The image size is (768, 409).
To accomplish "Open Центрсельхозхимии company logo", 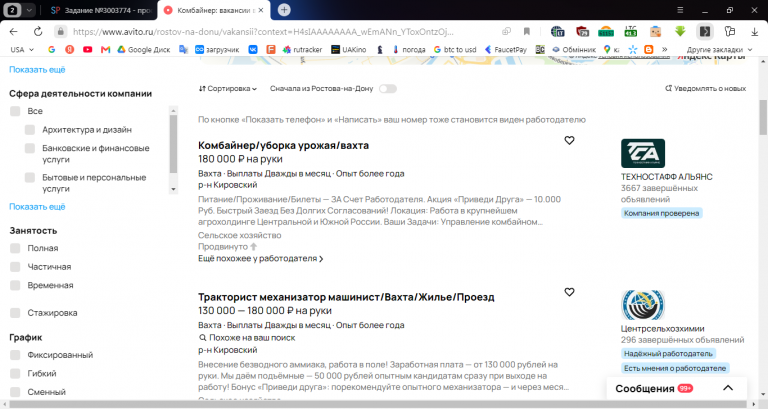I will pyautogui.click(x=643, y=305).
